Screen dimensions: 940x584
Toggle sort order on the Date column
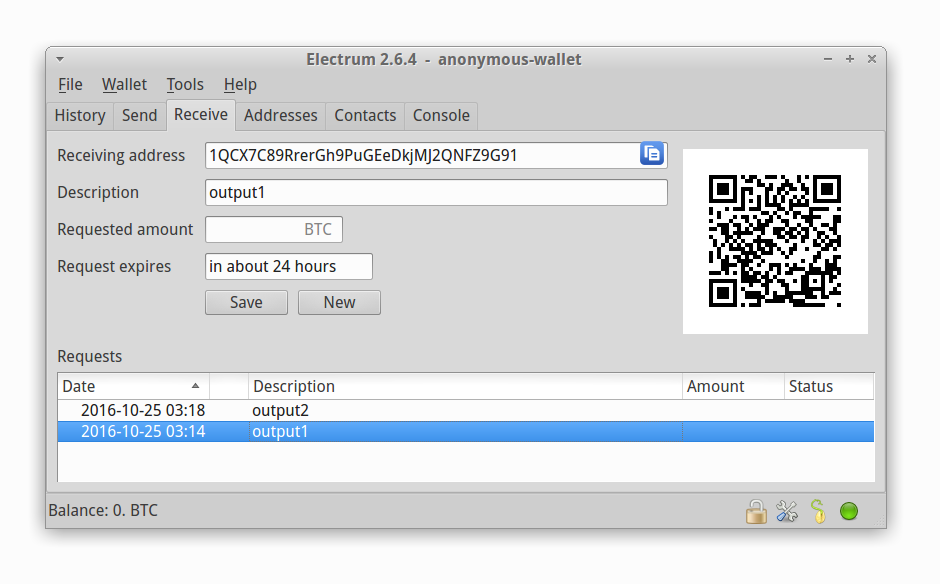coord(131,386)
